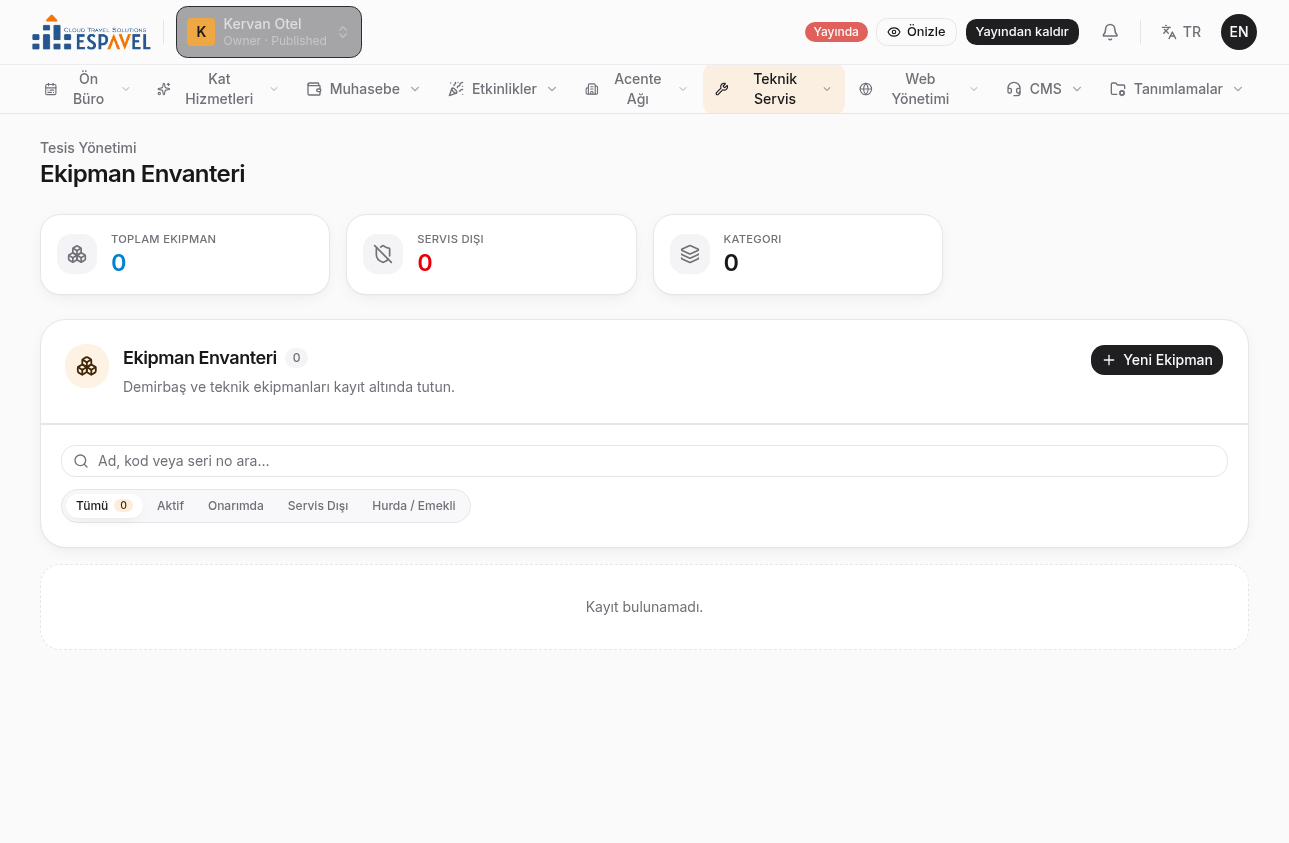Click the Tanımlamalar folder icon
The image size is (1289, 843).
[1118, 89]
